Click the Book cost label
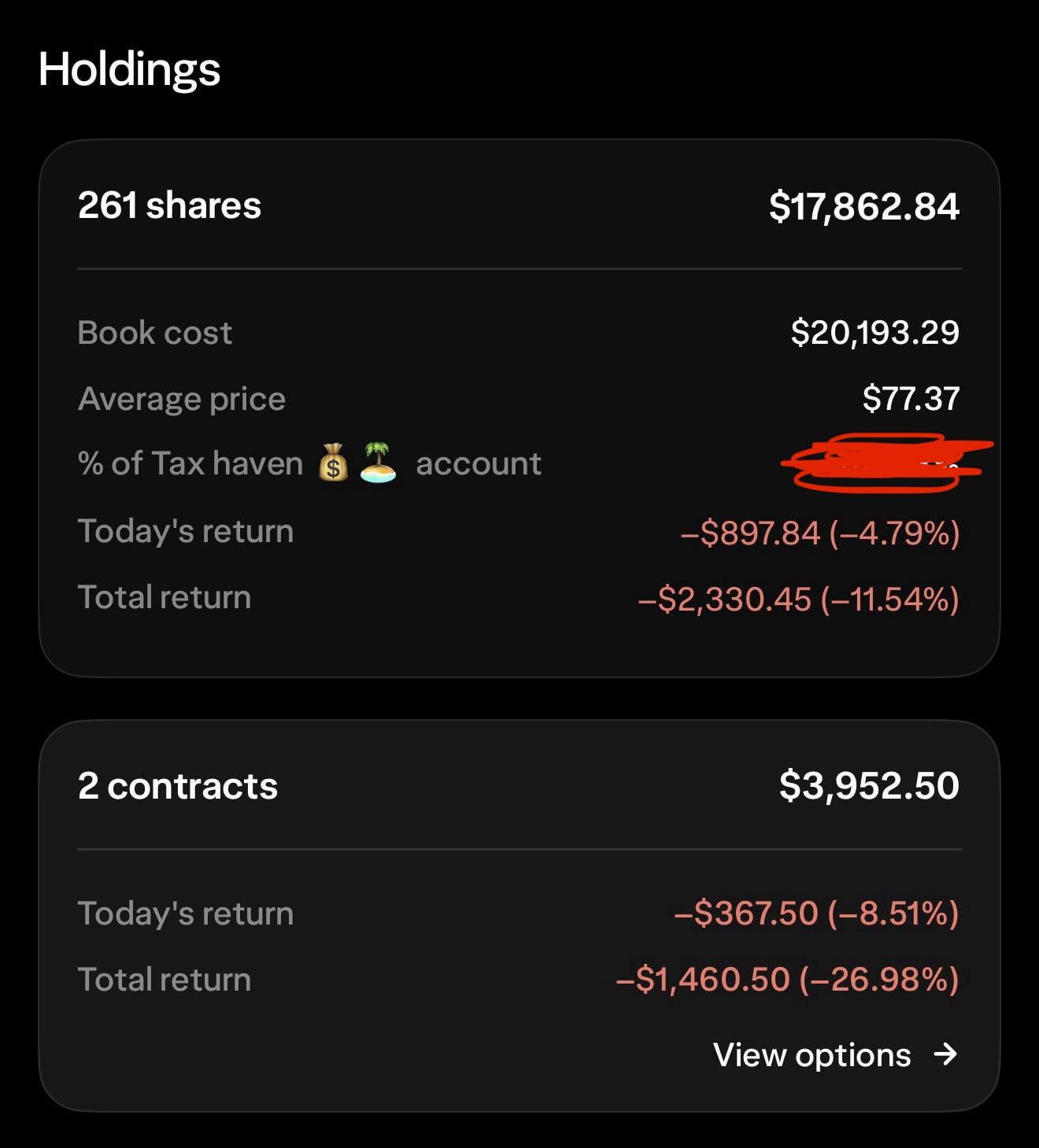This screenshot has height=1148, width=1039. click(x=155, y=333)
